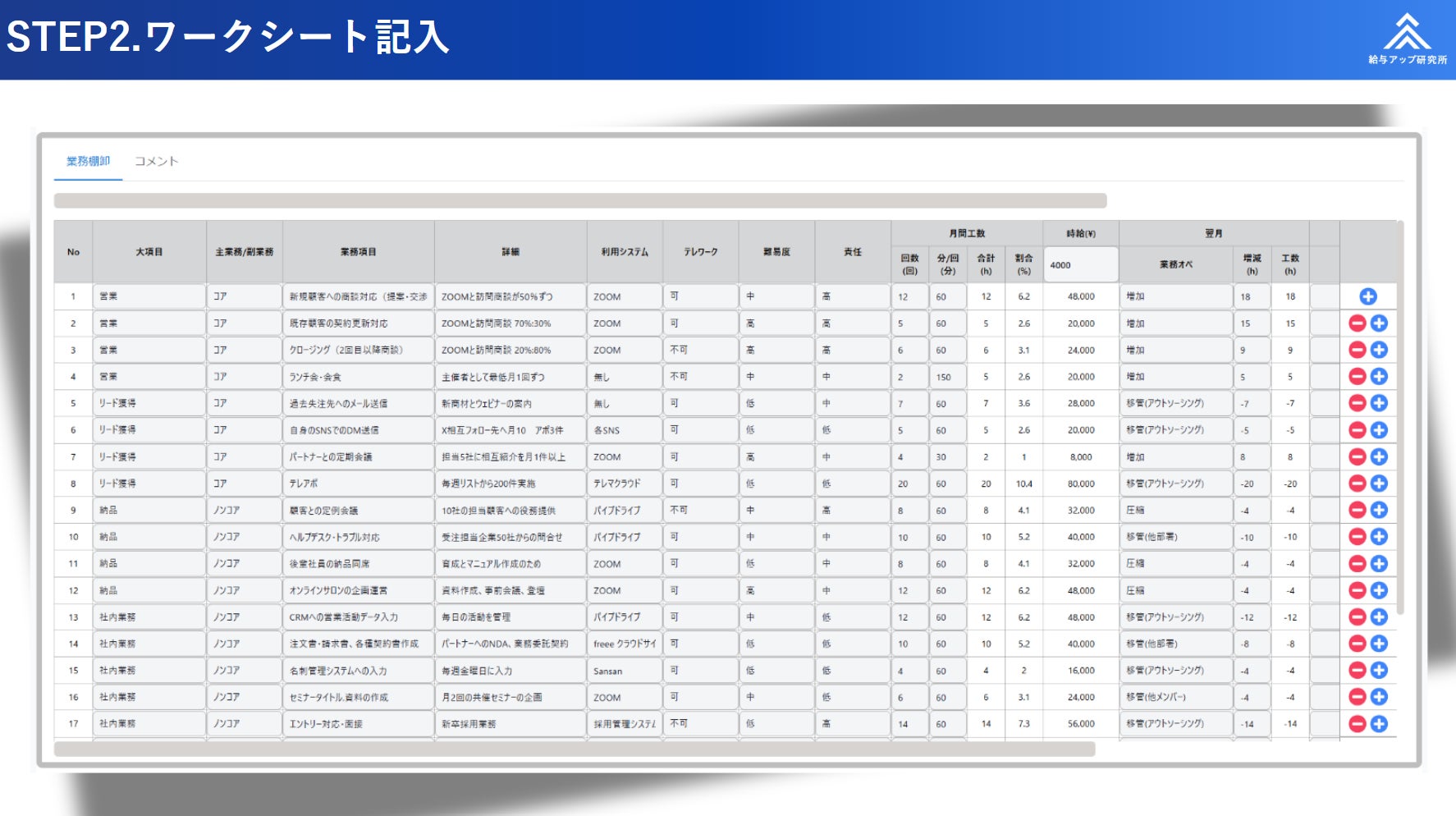Click the テレマクラウド system cell
1456x816 pixels.
624,484
